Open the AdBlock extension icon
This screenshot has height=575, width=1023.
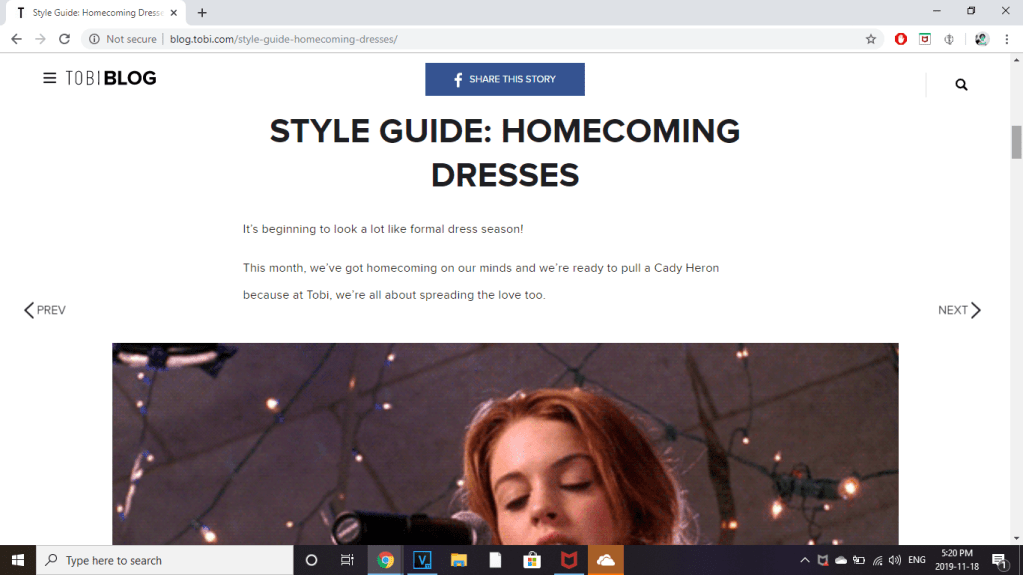[901, 39]
